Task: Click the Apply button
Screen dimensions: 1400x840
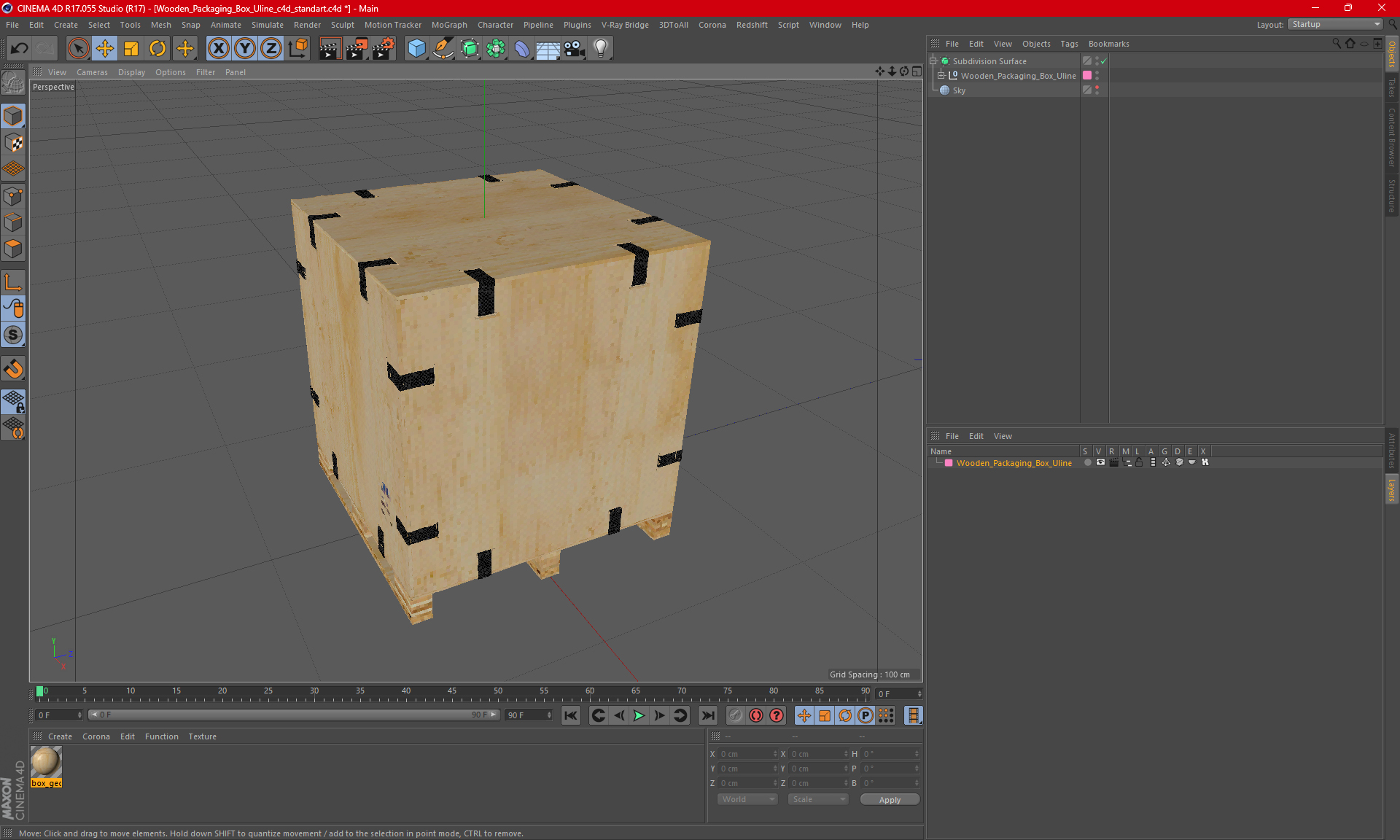Action: 890,799
